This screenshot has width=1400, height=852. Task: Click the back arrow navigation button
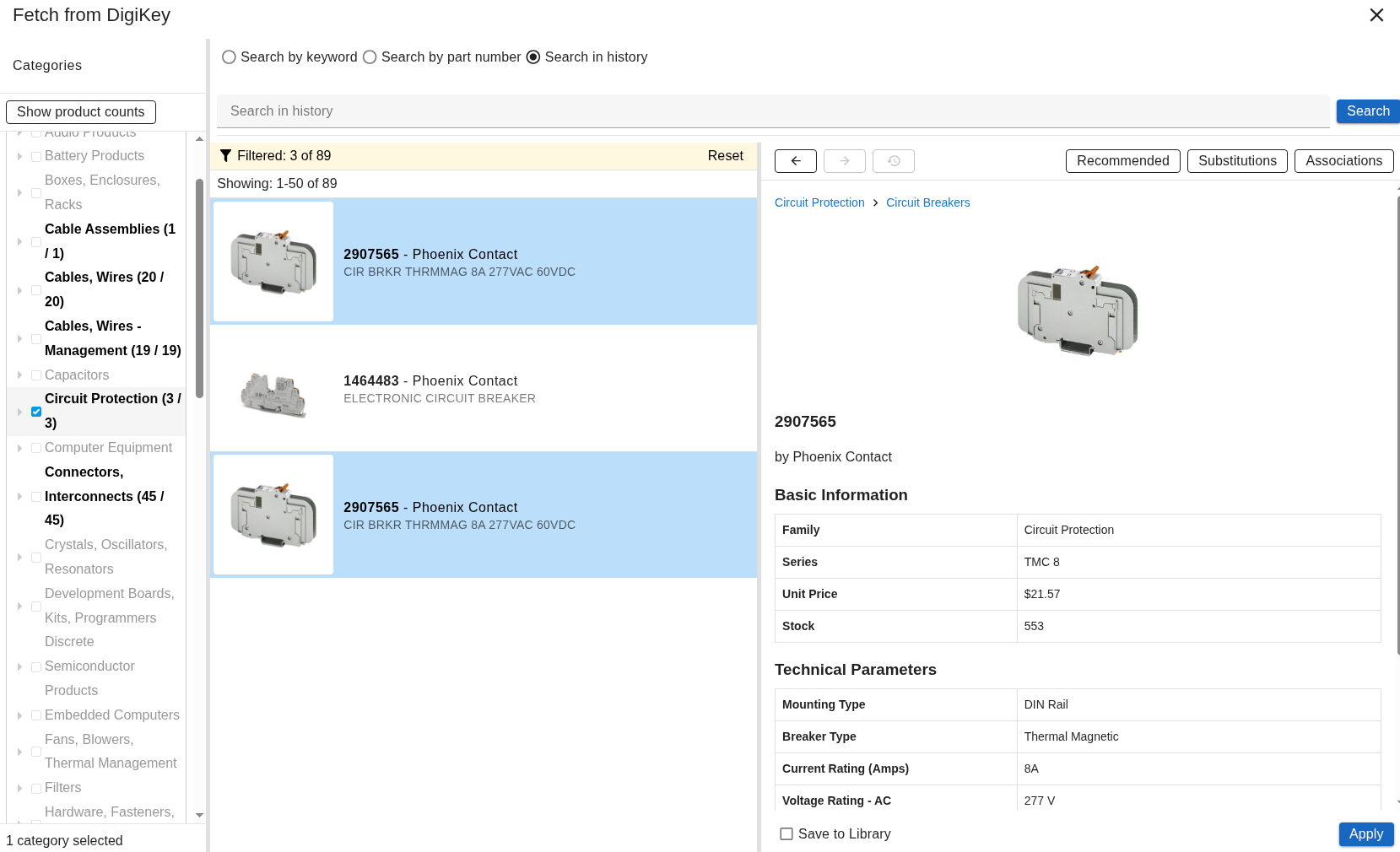pos(796,161)
